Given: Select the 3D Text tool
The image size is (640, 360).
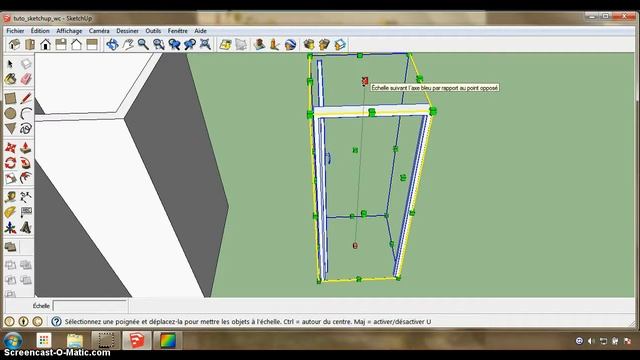Looking at the screenshot, I should (x=26, y=227).
